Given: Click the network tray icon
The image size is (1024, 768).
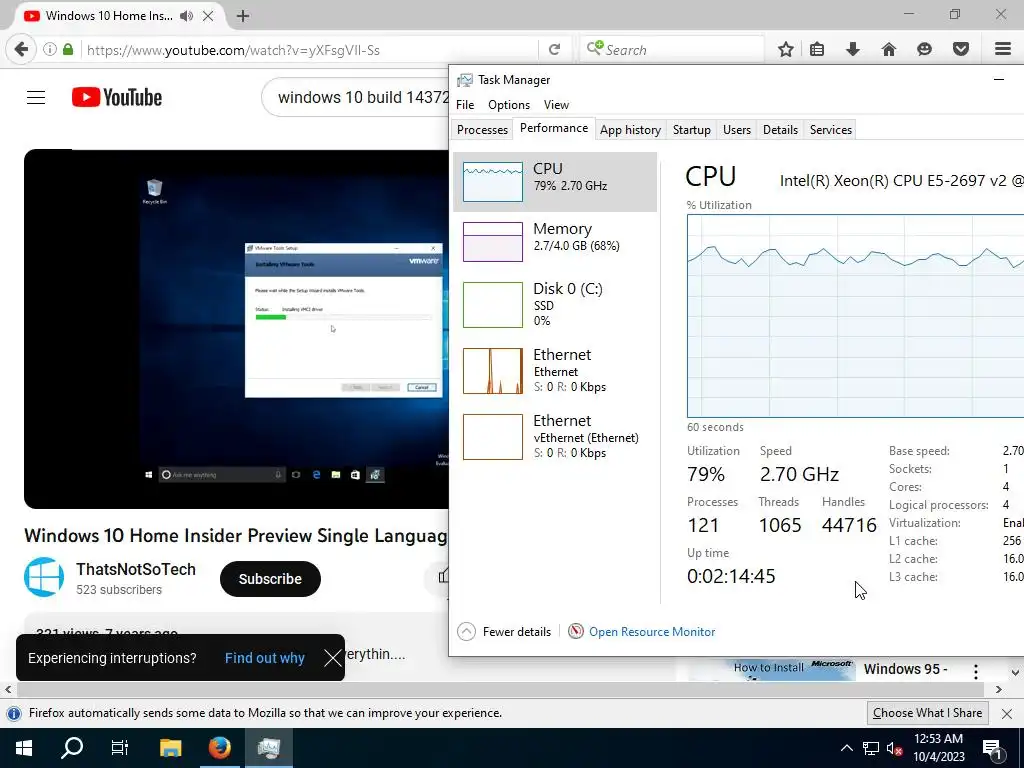Looking at the screenshot, I should point(871,748).
